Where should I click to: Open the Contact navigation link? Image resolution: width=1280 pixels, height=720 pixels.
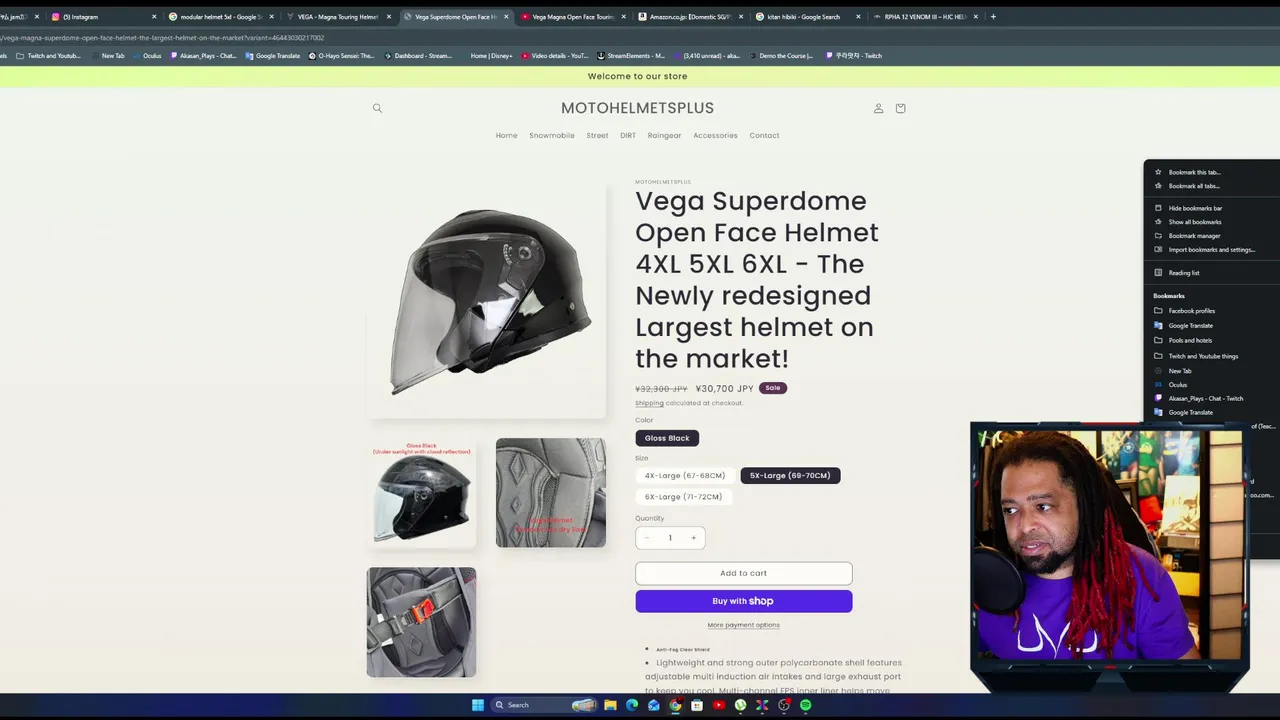(764, 136)
